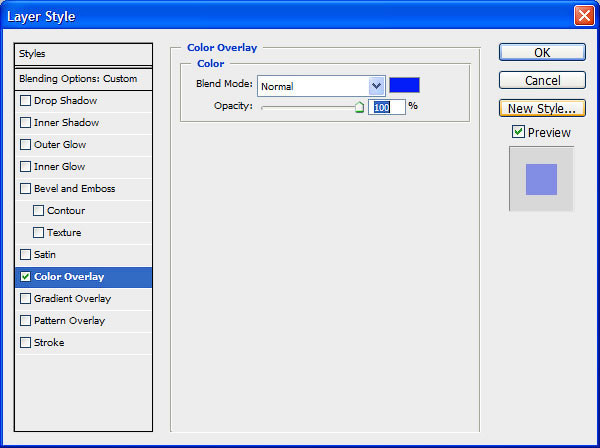Enable the Drop Shadow checkbox
The image size is (600, 448).
(x=25, y=101)
